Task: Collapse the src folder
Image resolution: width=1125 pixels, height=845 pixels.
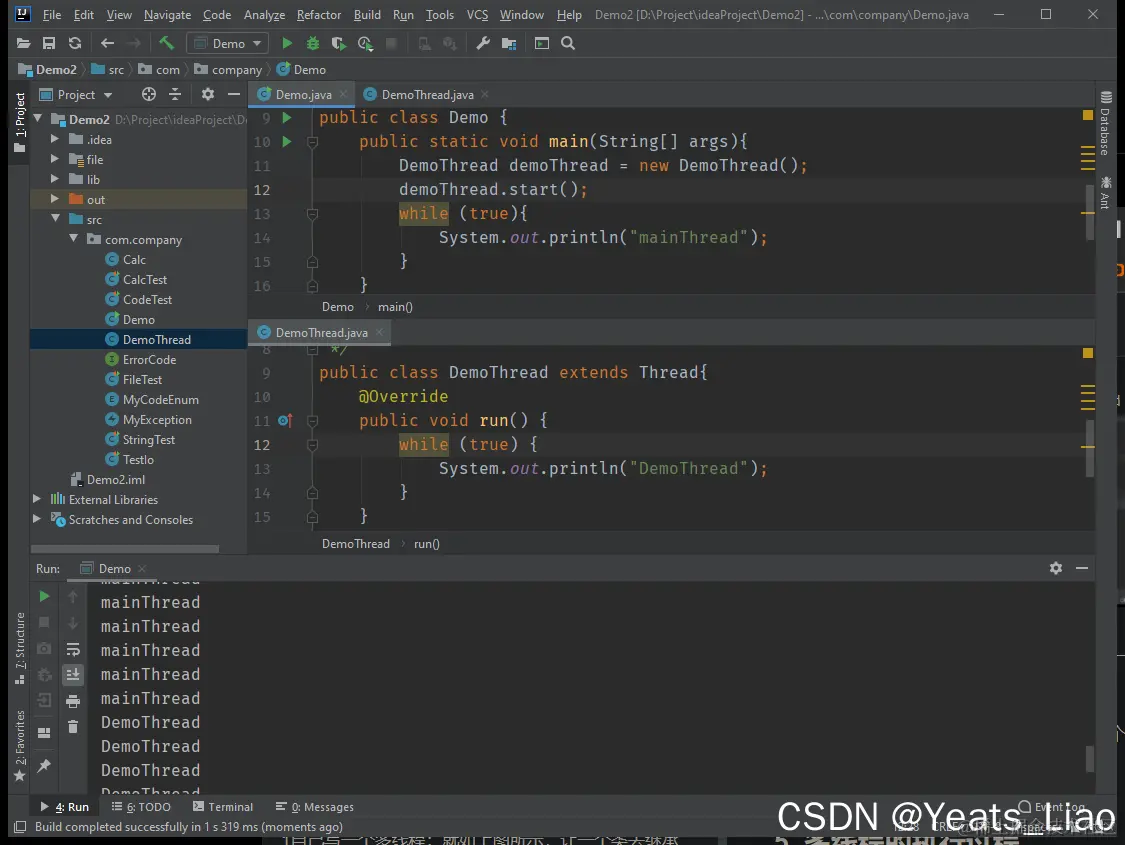Action: pyautogui.click(x=55, y=219)
